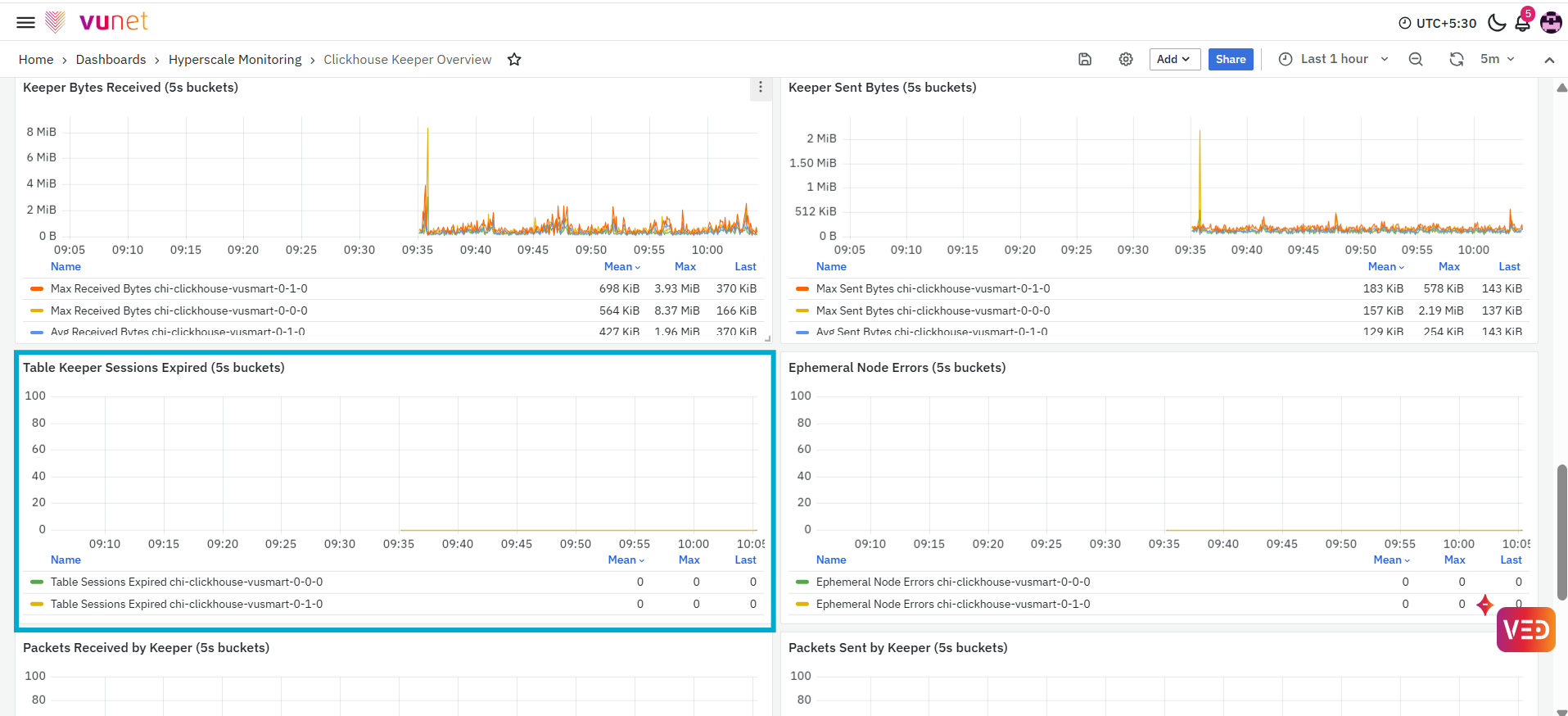Open the Last 1 hour time picker
This screenshot has height=716, width=1568.
tap(1333, 59)
